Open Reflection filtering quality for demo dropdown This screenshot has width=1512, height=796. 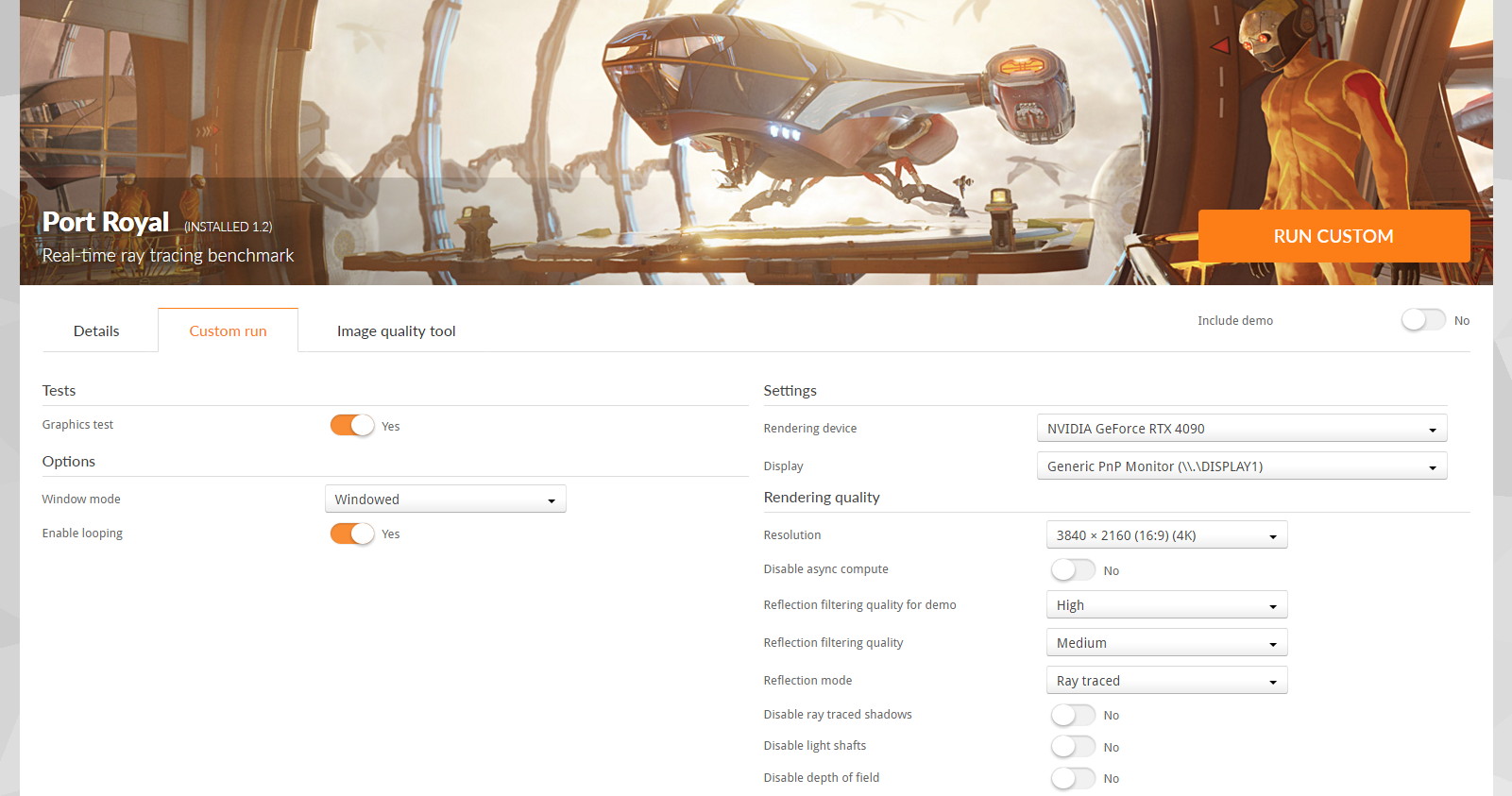tap(1166, 604)
